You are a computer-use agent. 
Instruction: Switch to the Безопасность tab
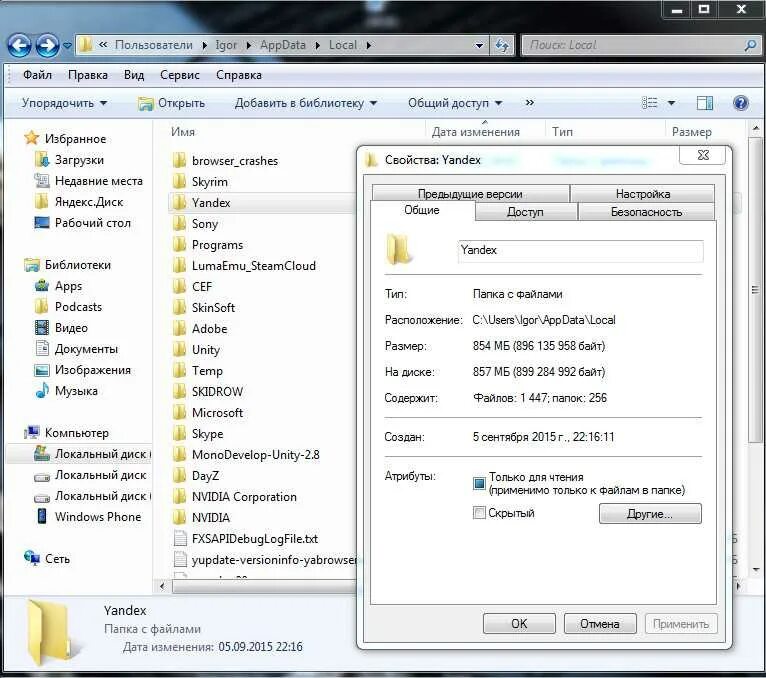tap(646, 212)
